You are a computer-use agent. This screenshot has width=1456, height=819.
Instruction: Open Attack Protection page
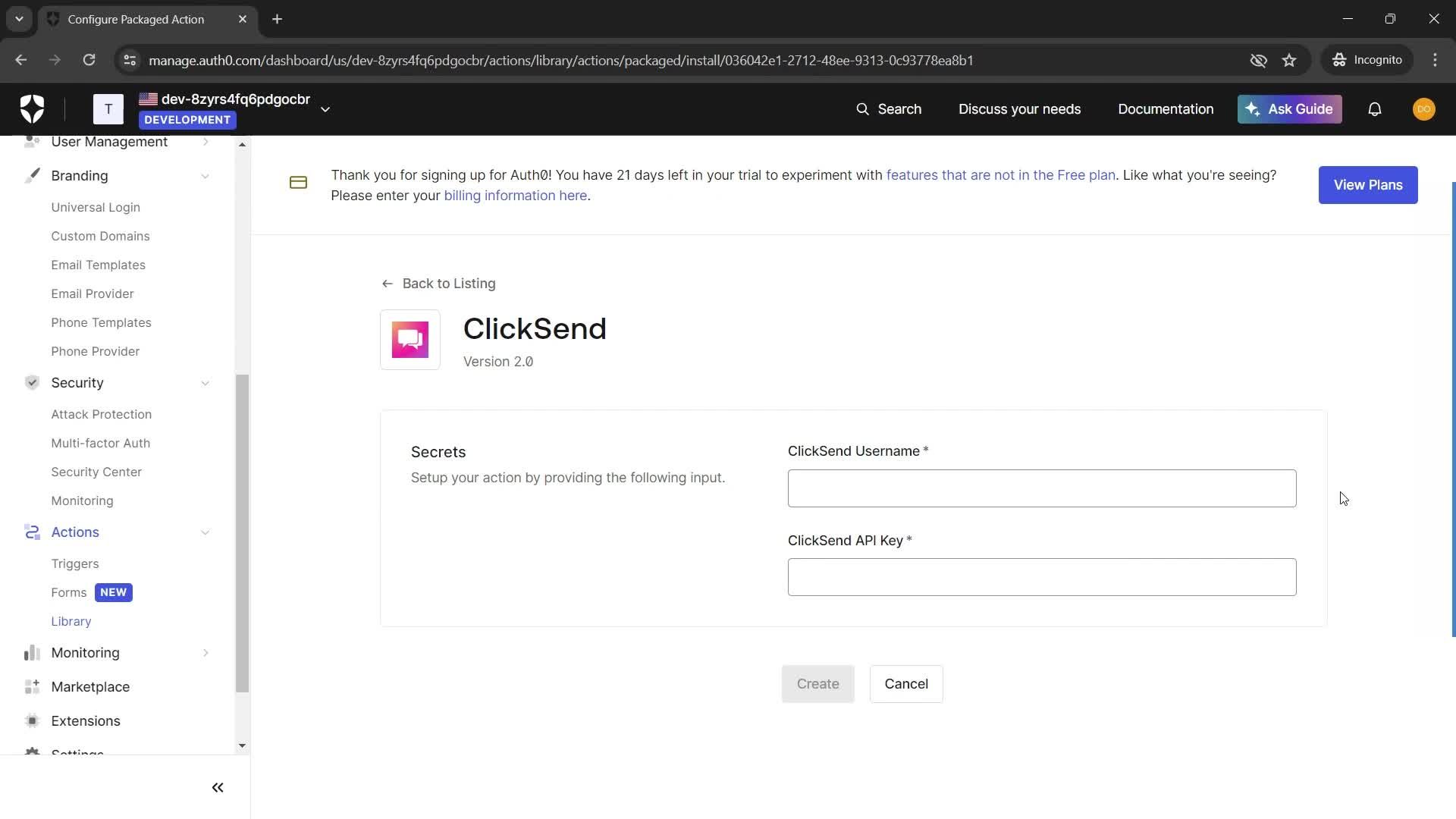point(101,414)
